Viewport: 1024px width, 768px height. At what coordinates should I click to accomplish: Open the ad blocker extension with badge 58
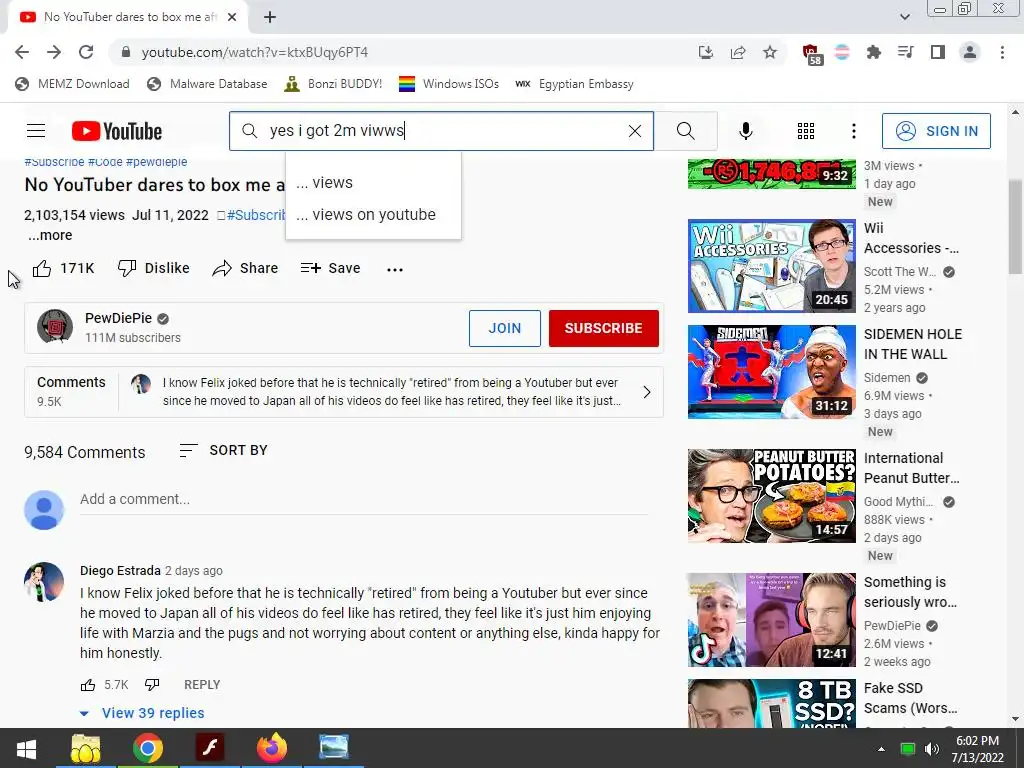pyautogui.click(x=811, y=54)
